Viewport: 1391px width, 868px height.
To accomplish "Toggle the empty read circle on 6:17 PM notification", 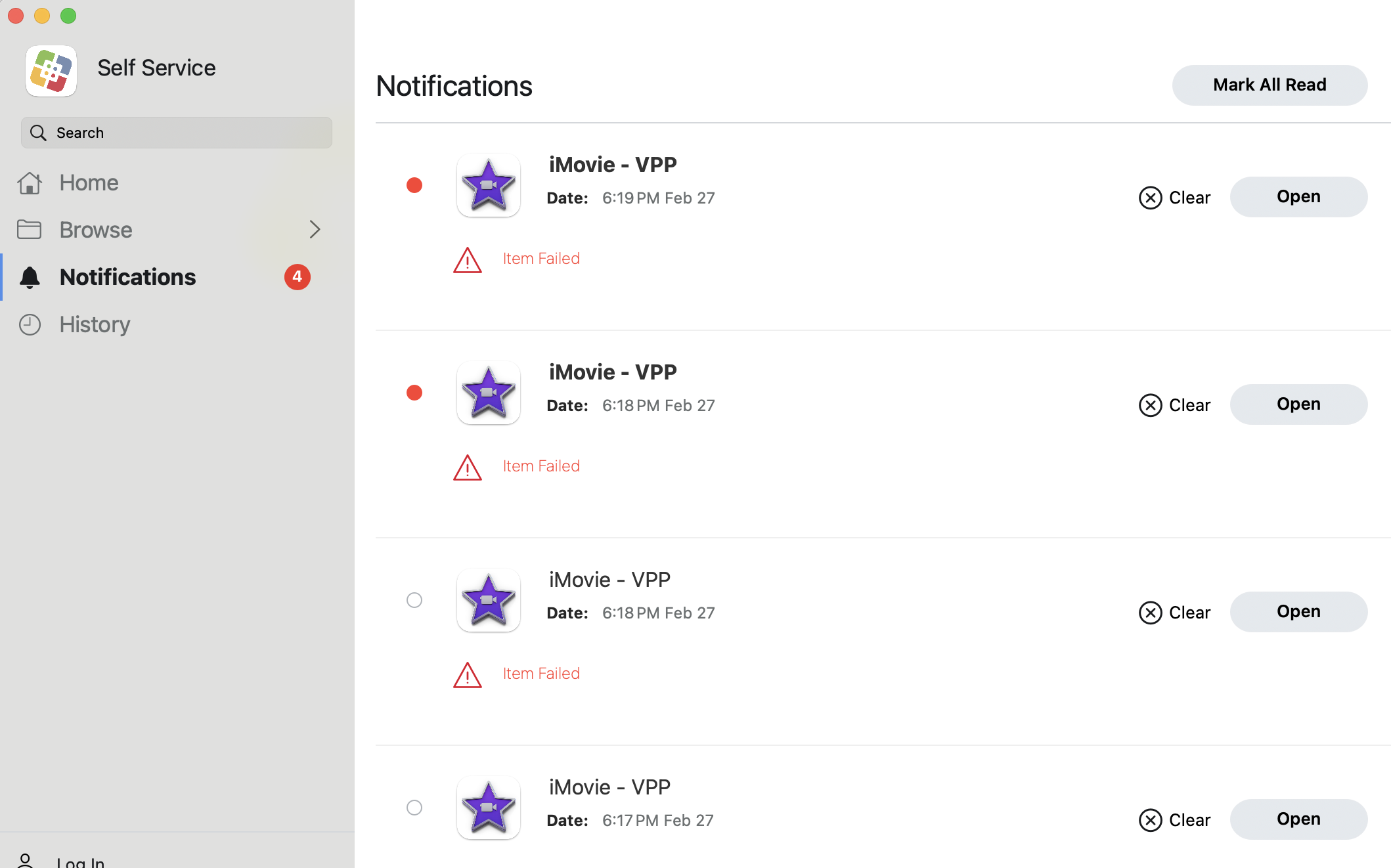I will pos(414,808).
